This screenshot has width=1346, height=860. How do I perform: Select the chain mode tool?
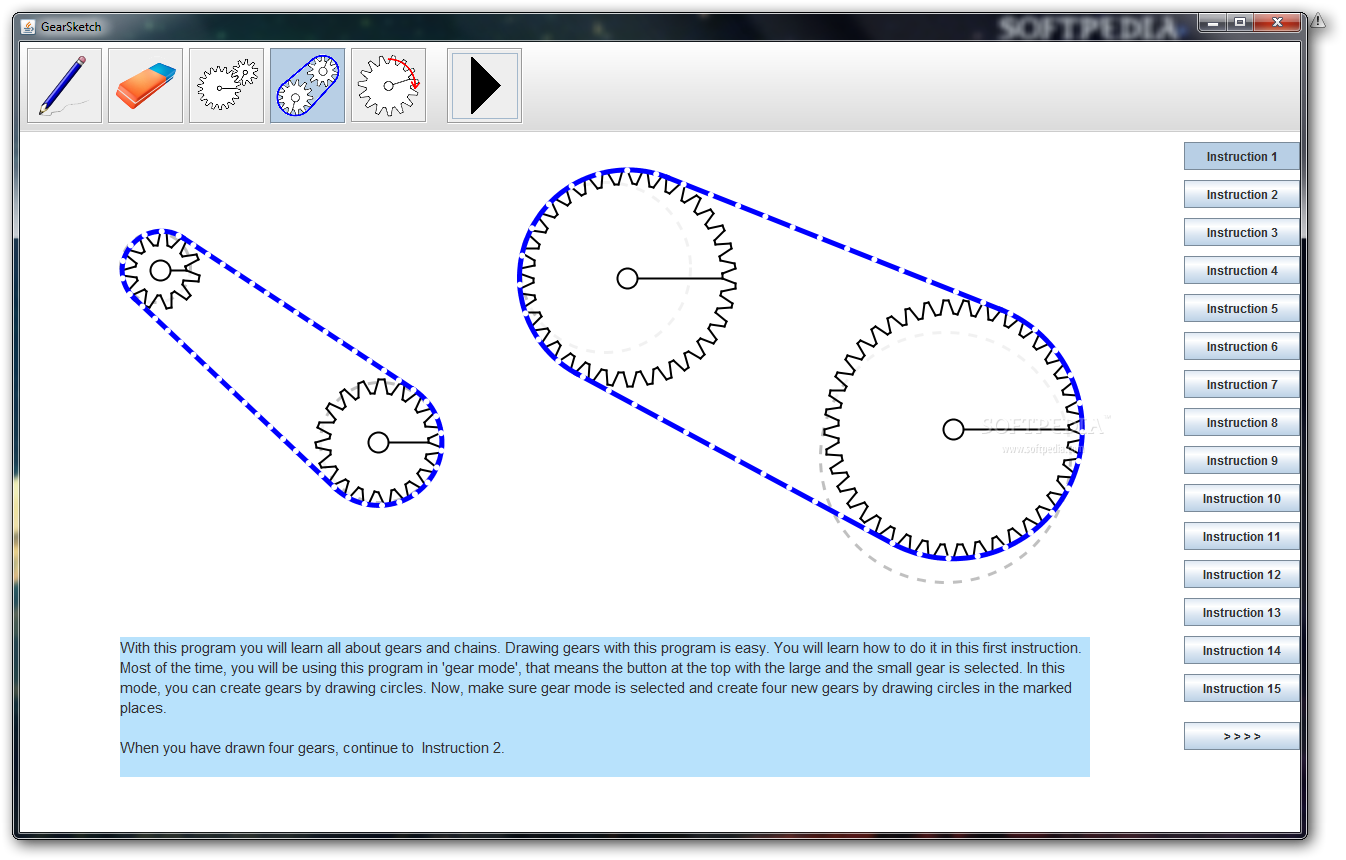307,86
